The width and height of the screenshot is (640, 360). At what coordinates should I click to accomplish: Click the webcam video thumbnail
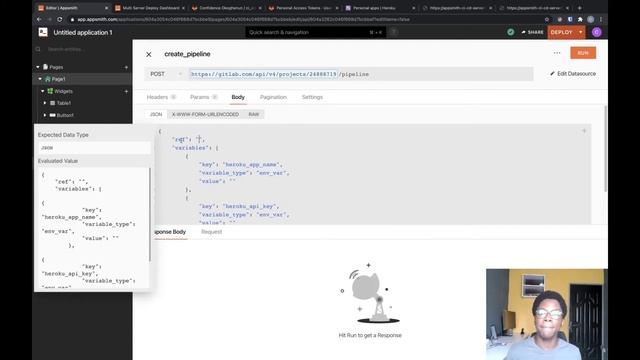pyautogui.click(x=547, y=314)
